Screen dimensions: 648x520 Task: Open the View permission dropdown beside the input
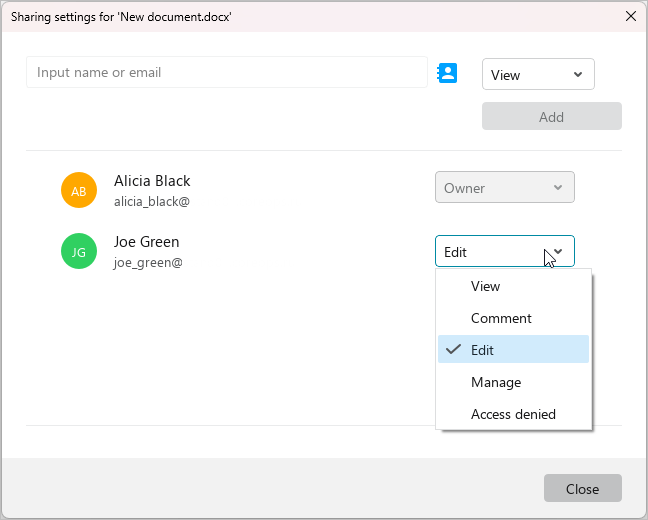pos(538,74)
